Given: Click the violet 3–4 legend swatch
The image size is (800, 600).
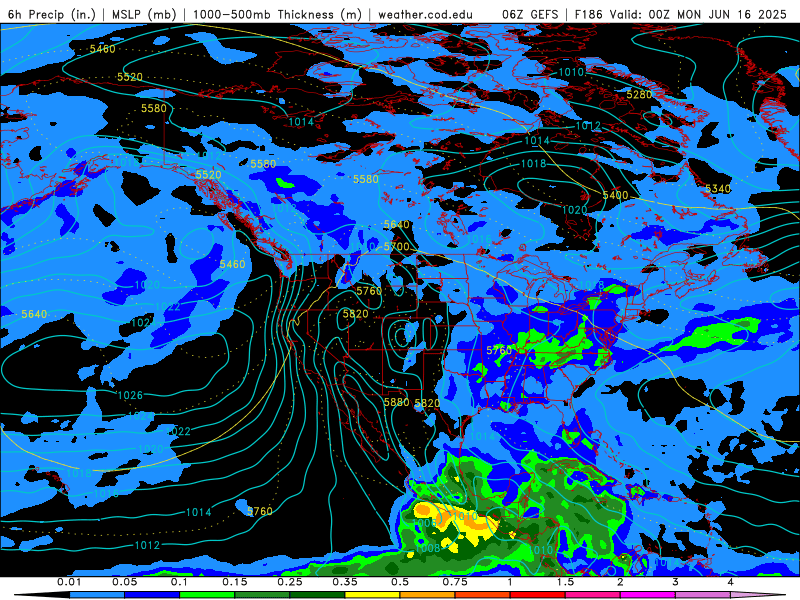Looking at the screenshot, I should 703,595.
